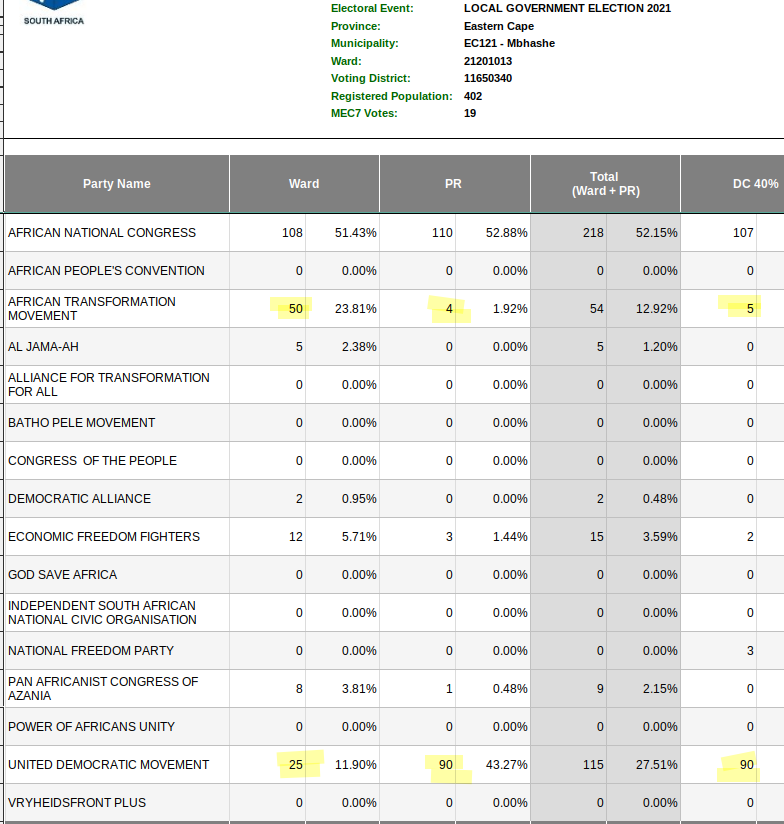Viewport: 784px width, 824px height.
Task: Select ECONOMIC FREEDOM FIGHTERS party name
Action: [x=104, y=537]
